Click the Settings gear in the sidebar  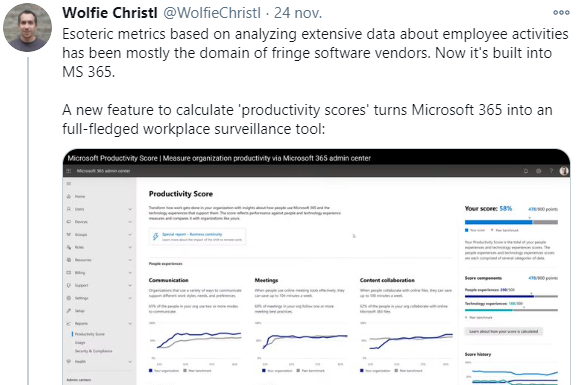click(69, 298)
